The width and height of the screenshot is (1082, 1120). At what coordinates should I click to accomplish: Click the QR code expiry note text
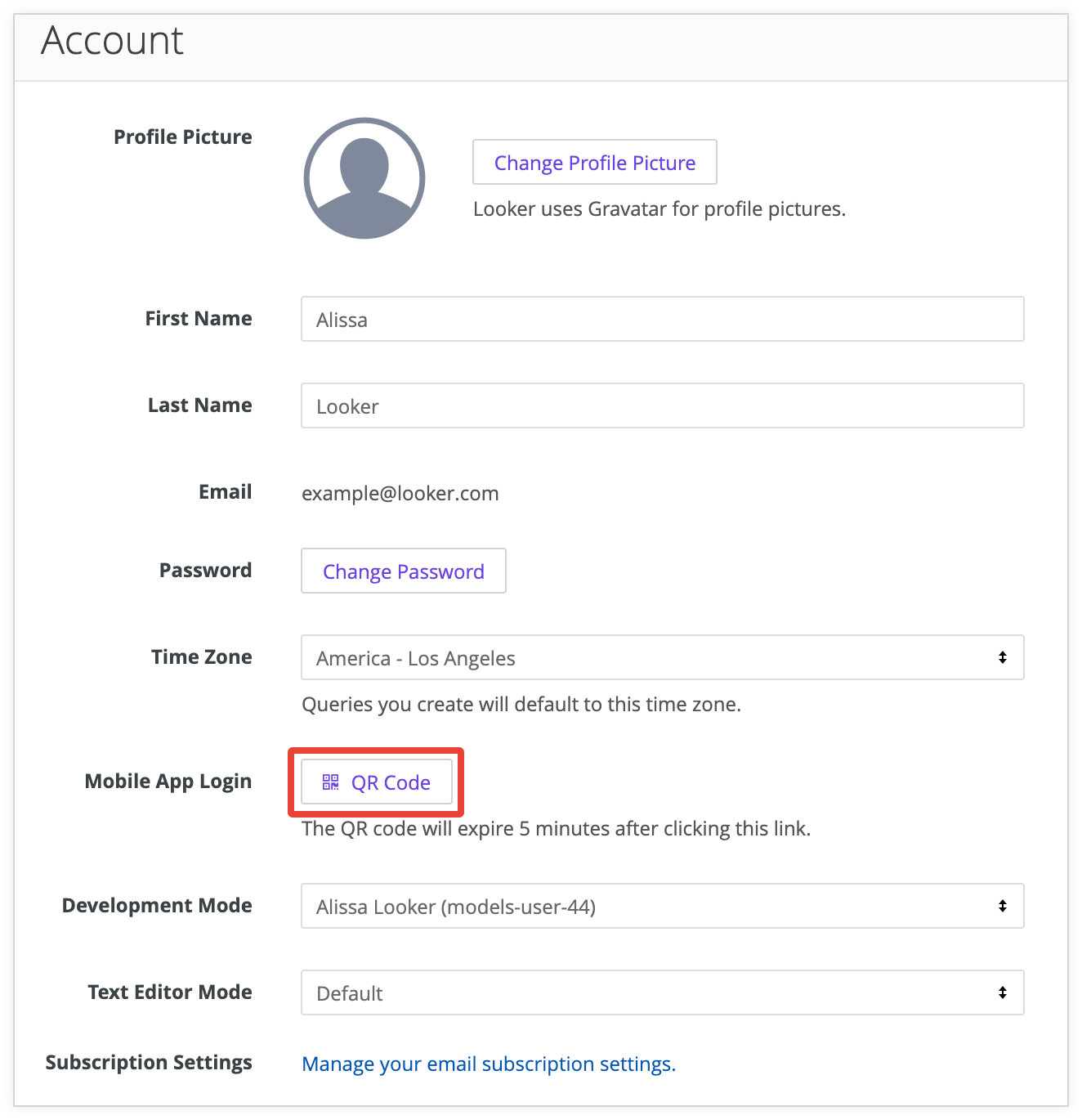click(556, 828)
